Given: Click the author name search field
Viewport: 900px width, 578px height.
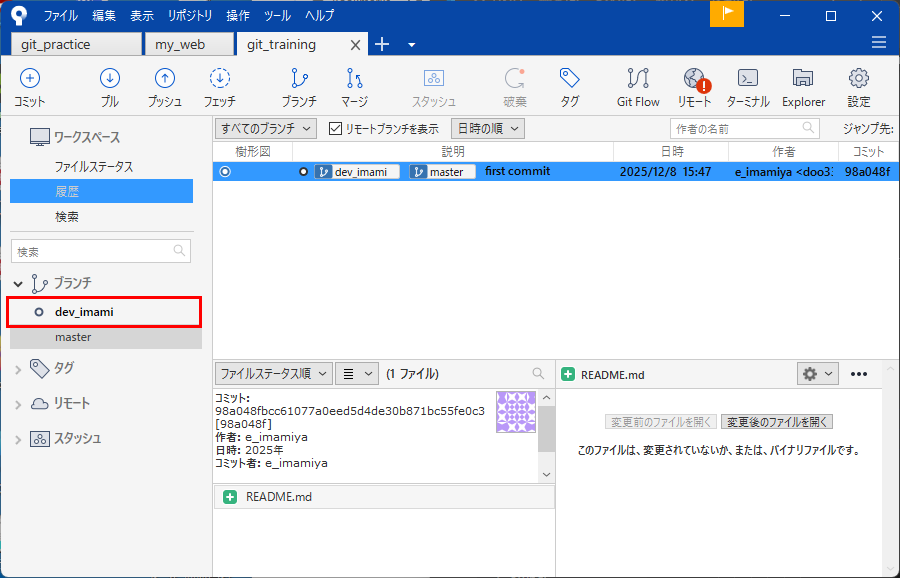Looking at the screenshot, I should click(736, 129).
